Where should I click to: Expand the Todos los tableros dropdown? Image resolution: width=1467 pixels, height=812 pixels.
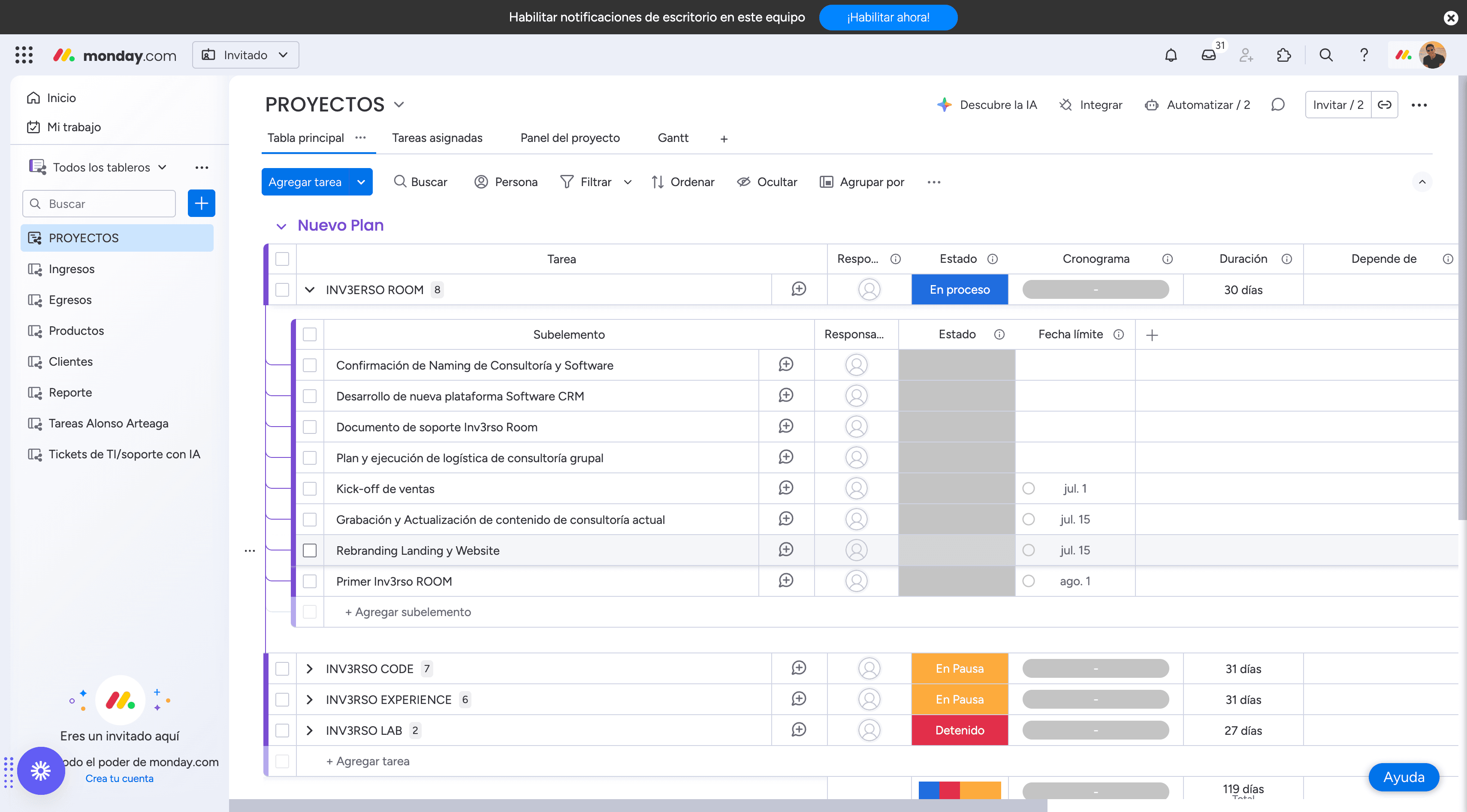(x=162, y=167)
